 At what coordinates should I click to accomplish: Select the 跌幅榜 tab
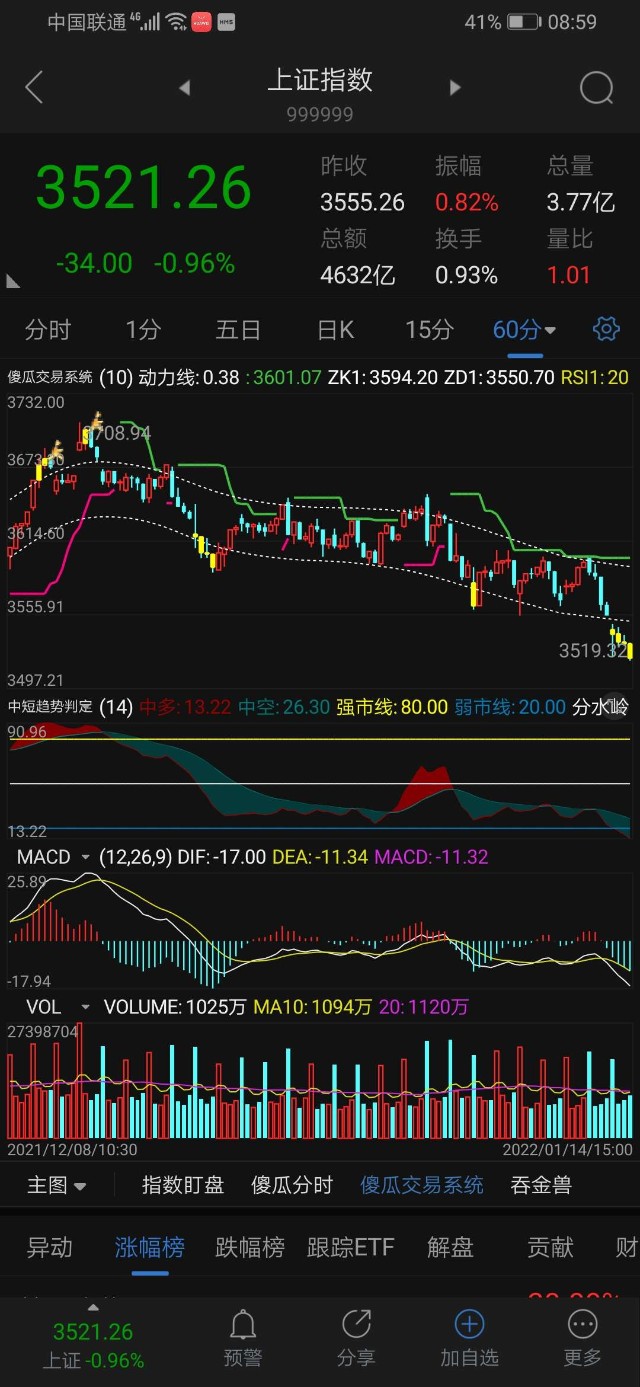(x=250, y=1247)
